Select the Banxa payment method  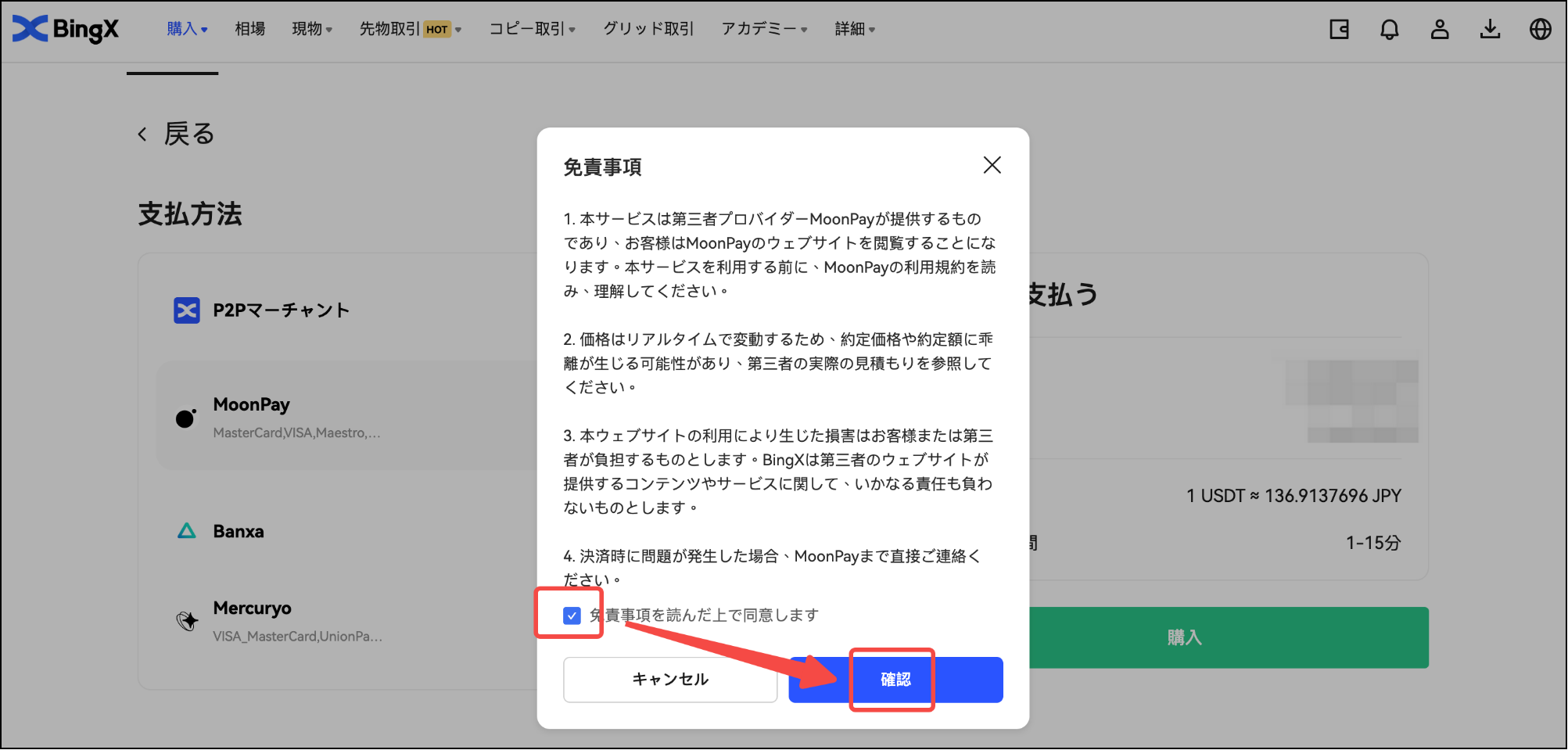(x=348, y=531)
